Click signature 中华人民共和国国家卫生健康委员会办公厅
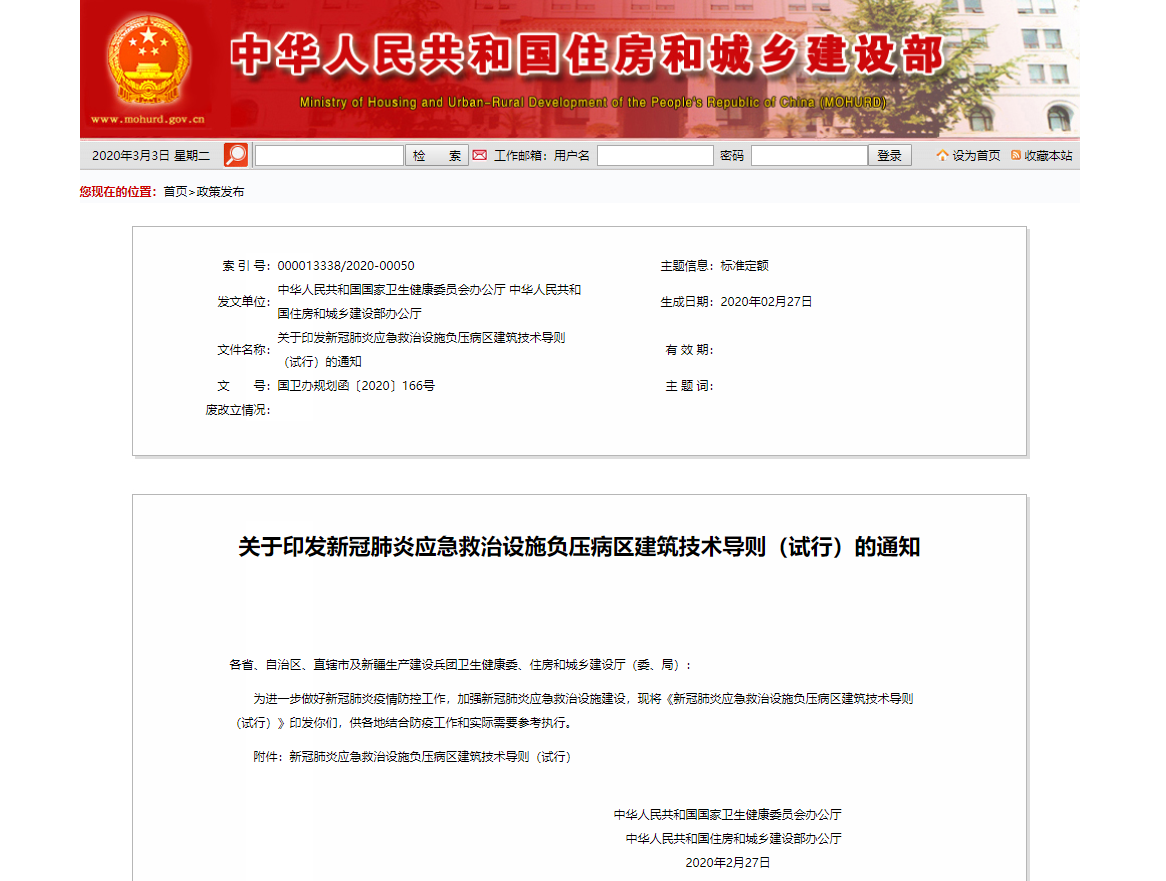This screenshot has height=881, width=1166. tap(727, 814)
